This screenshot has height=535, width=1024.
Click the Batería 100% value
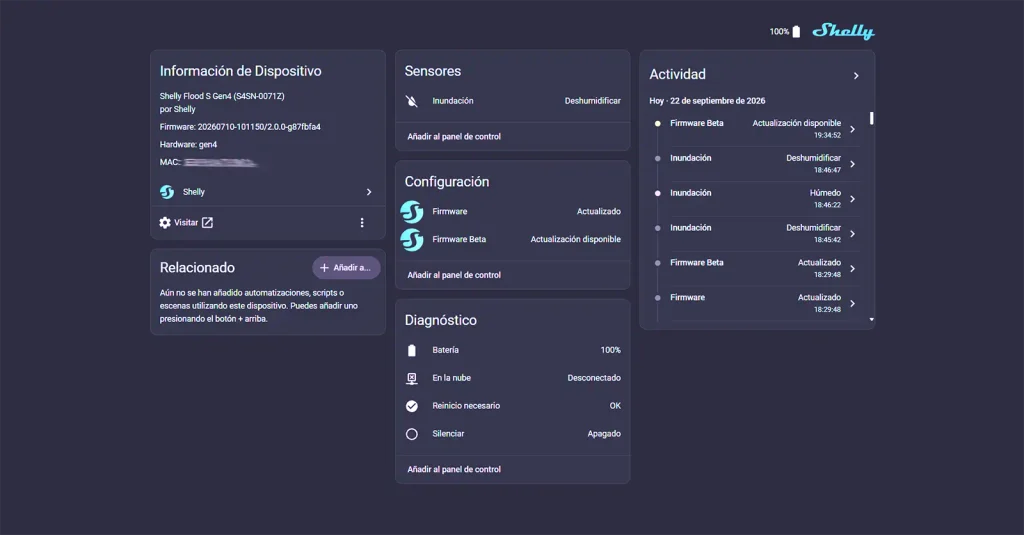click(611, 350)
